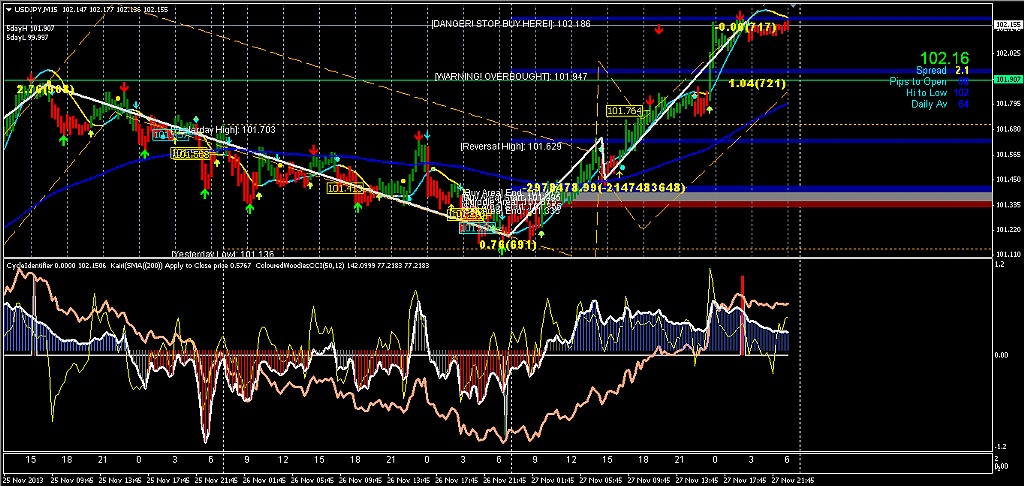The width and height of the screenshot is (1024, 486).
Task: Select the Pips to Open readout
Action: pos(929,82)
